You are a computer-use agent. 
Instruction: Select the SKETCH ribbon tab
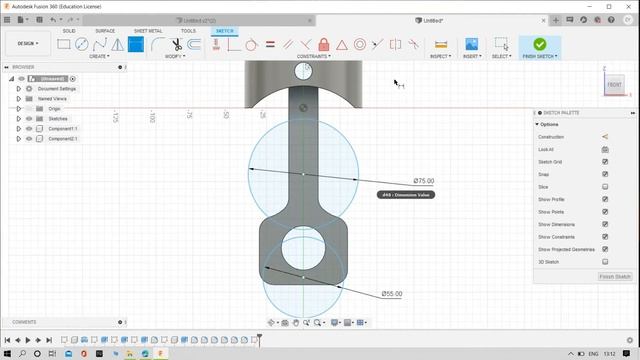[224, 31]
